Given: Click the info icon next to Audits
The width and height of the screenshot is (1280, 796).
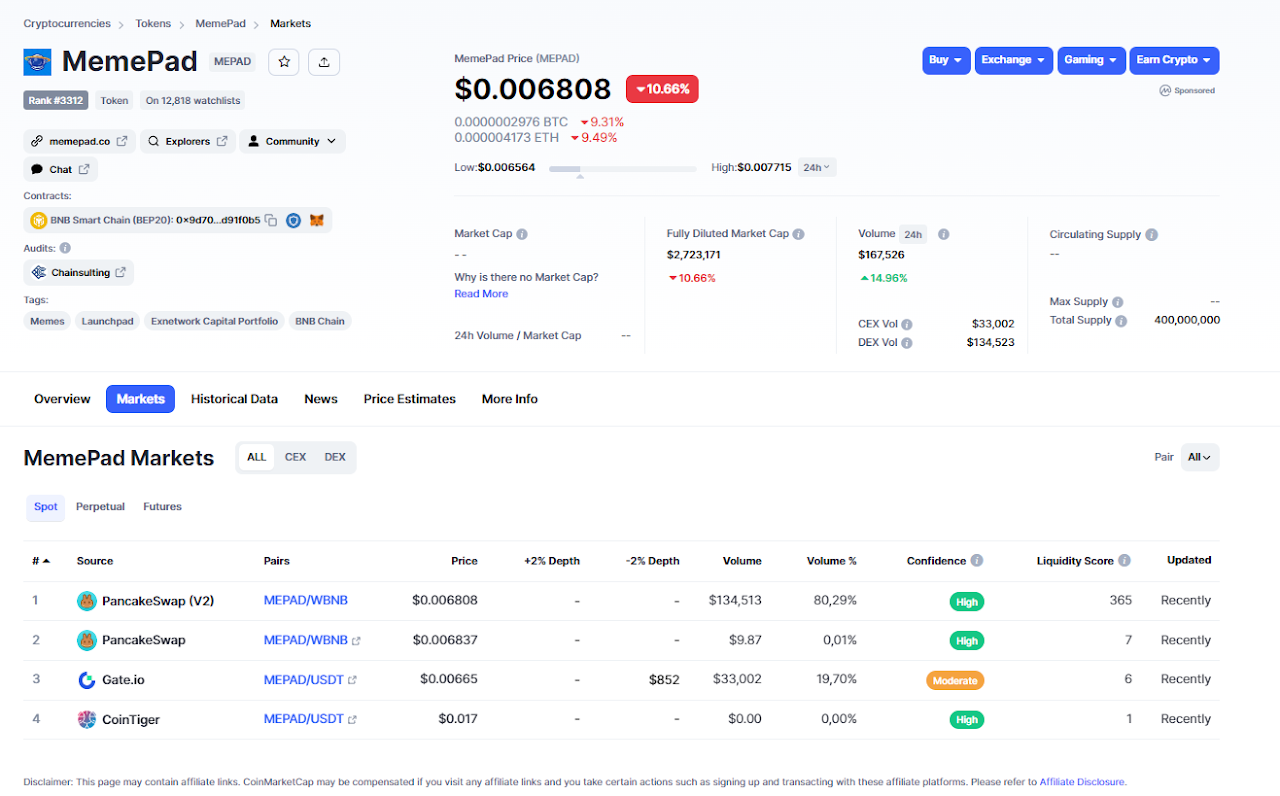Looking at the screenshot, I should pyautogui.click(x=65, y=248).
